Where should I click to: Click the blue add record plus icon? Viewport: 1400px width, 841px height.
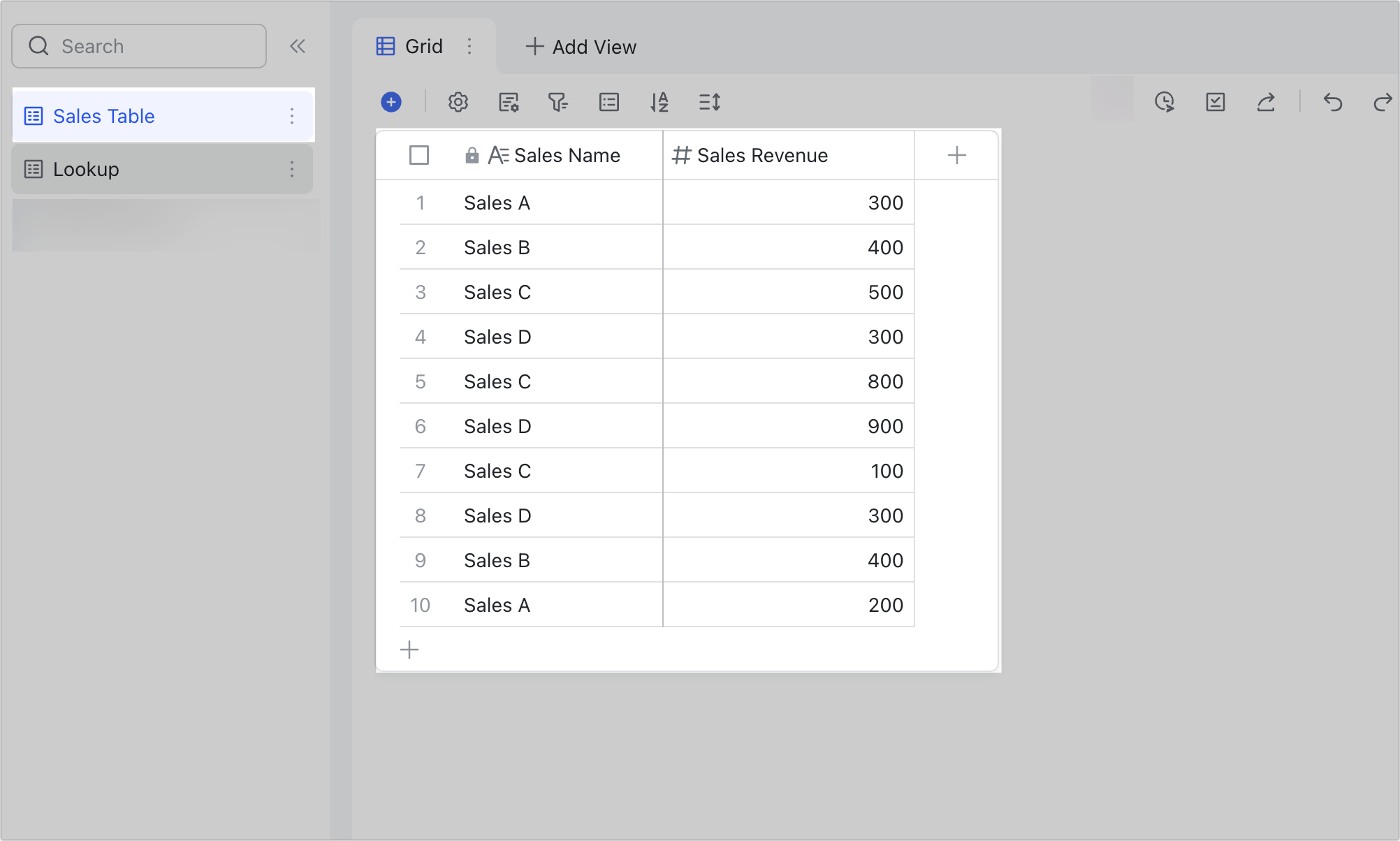click(x=391, y=102)
